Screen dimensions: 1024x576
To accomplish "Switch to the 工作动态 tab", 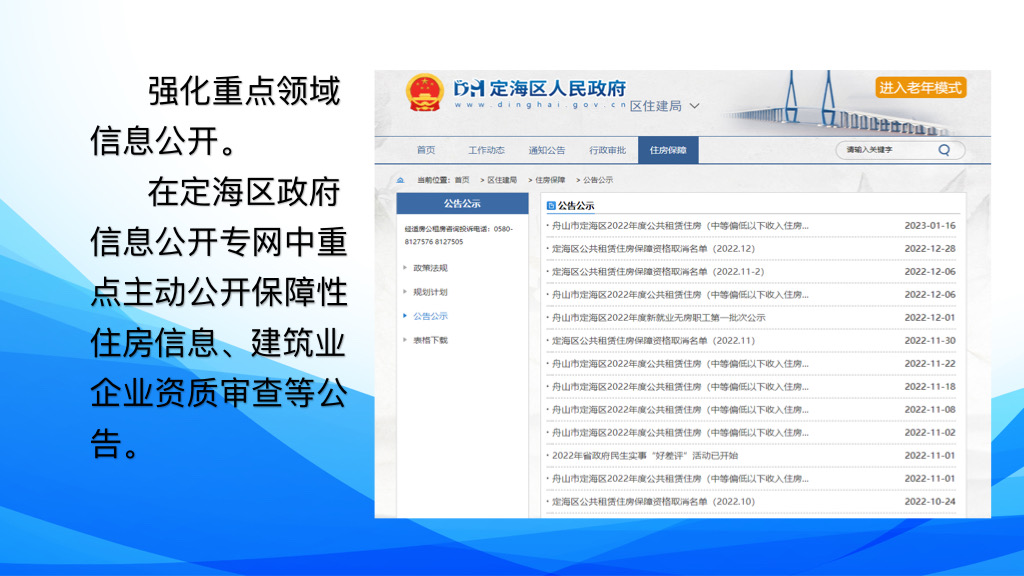I will [486, 150].
